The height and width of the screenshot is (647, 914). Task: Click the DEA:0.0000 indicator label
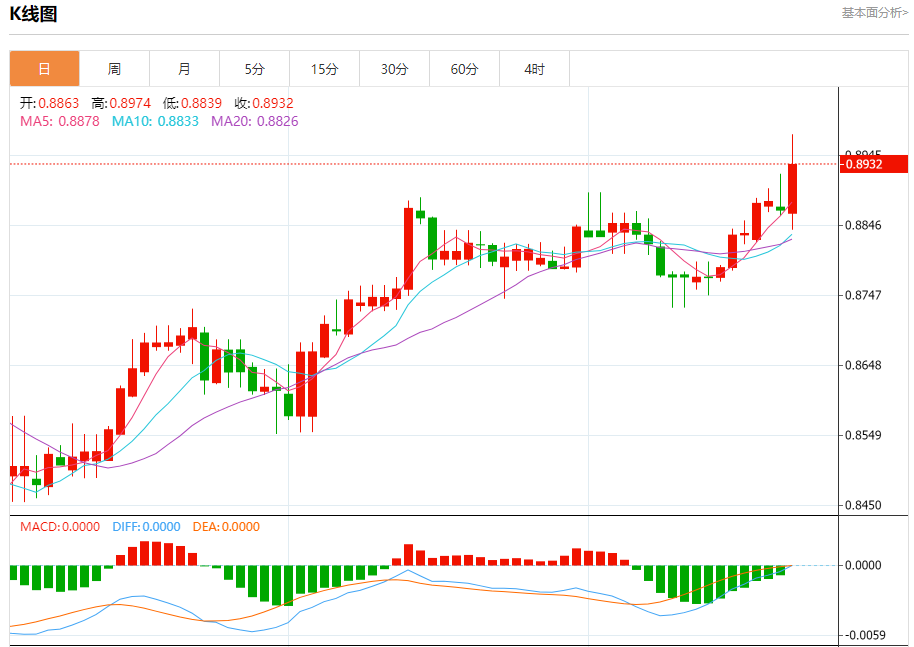tap(226, 527)
